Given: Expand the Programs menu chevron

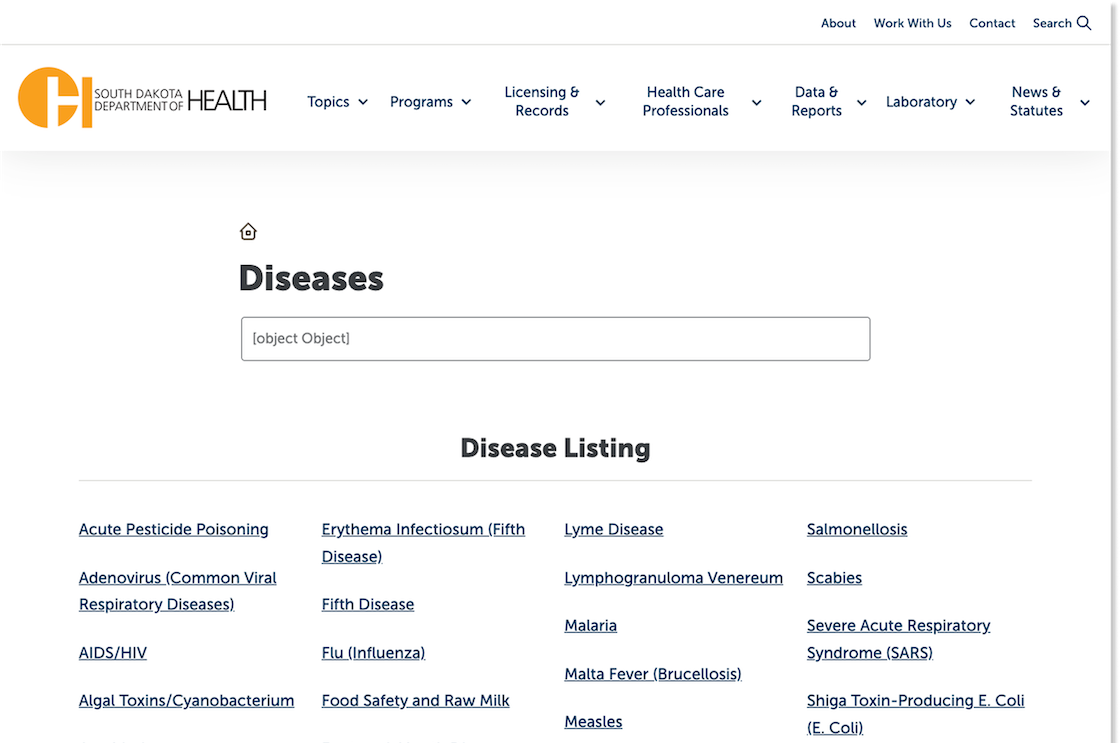Looking at the screenshot, I should click(x=466, y=102).
